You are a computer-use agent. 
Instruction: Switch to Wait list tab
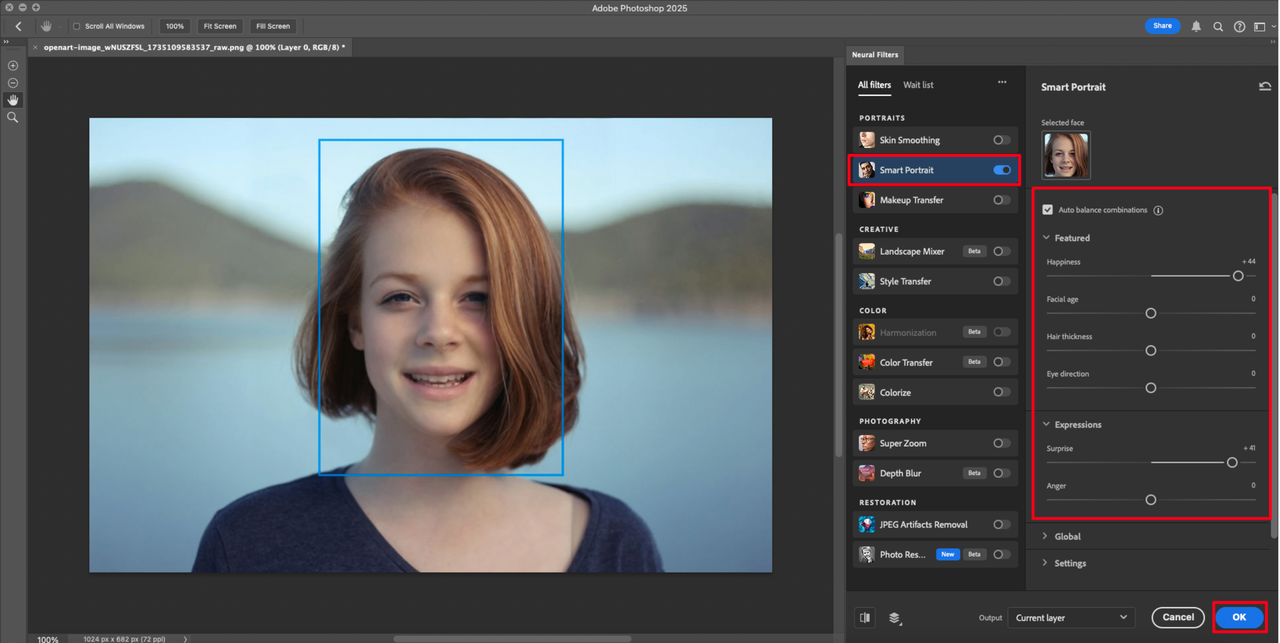click(x=918, y=85)
